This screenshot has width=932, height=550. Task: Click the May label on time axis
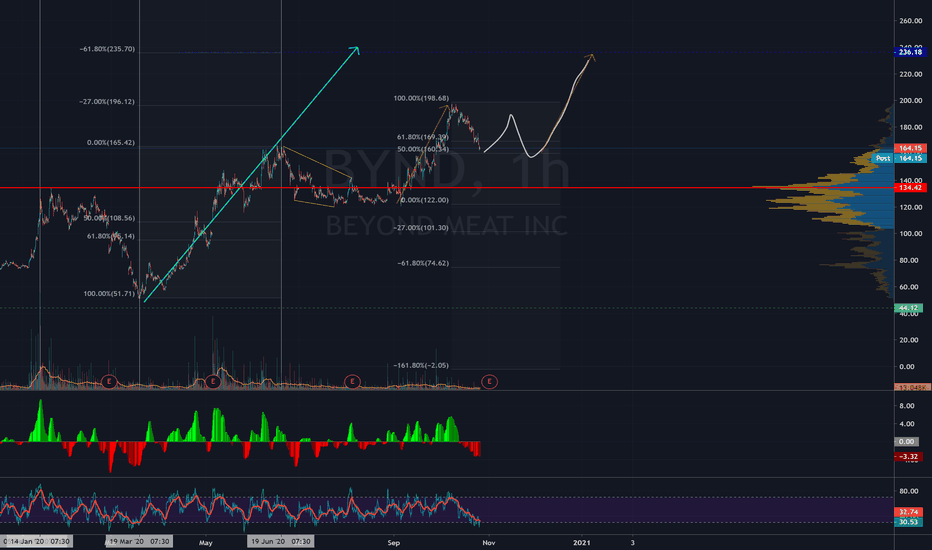click(x=206, y=543)
